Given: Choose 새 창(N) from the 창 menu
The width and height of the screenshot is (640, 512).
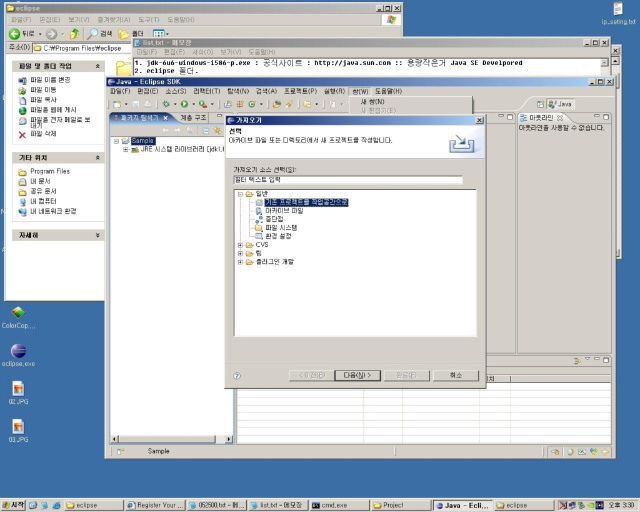Looking at the screenshot, I should [x=373, y=102].
